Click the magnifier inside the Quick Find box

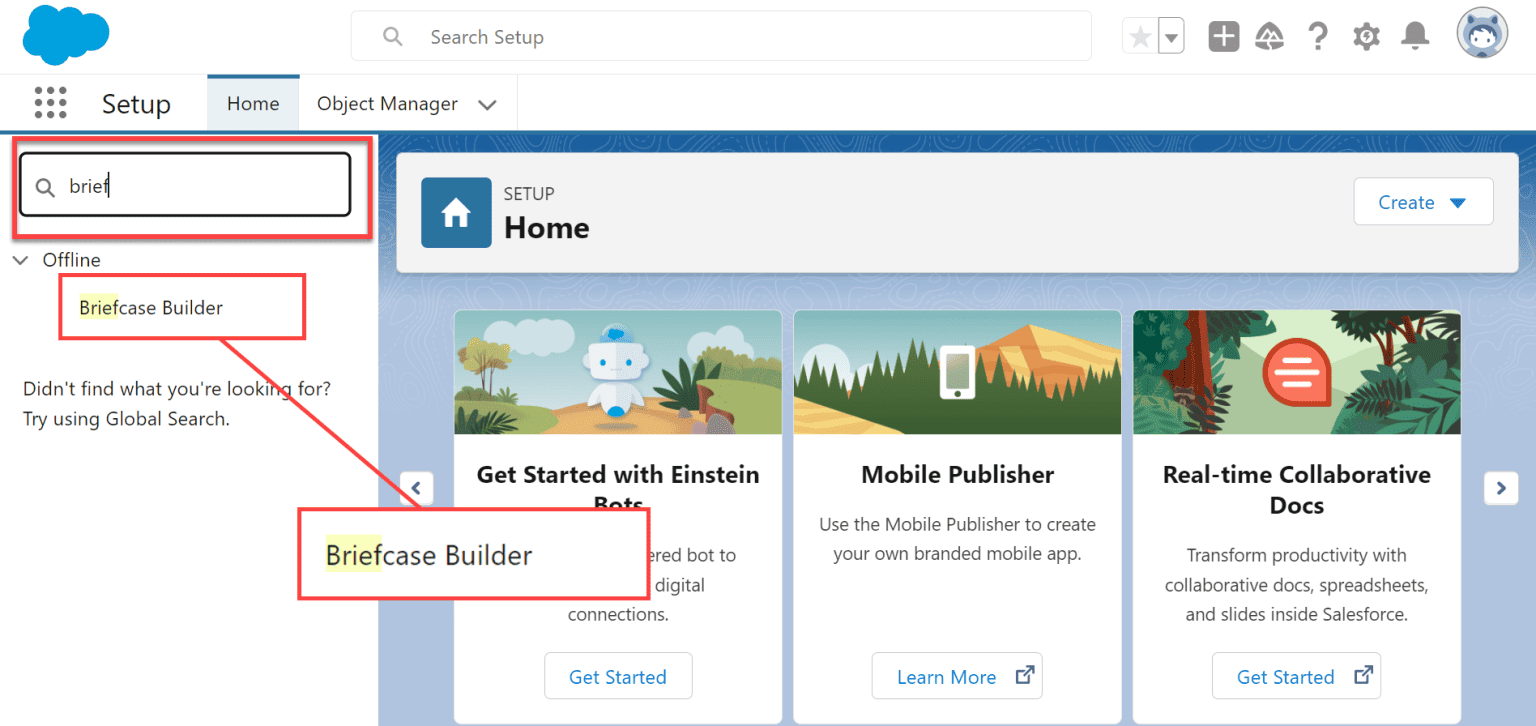pyautogui.click(x=44, y=185)
